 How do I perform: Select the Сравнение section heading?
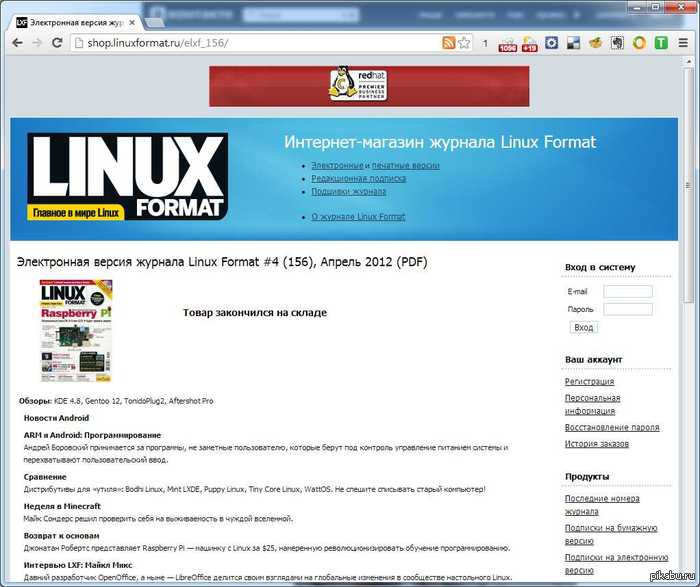coord(45,477)
